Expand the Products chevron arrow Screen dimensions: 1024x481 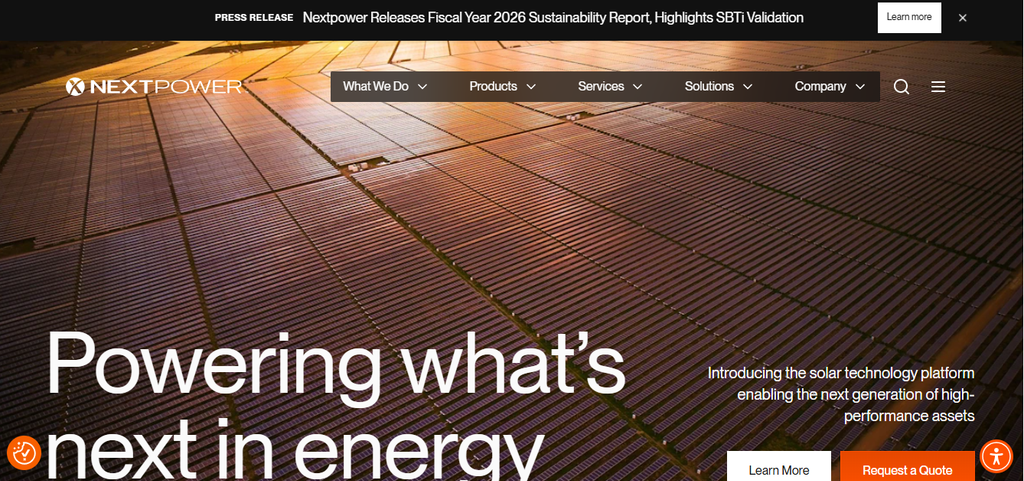click(531, 87)
